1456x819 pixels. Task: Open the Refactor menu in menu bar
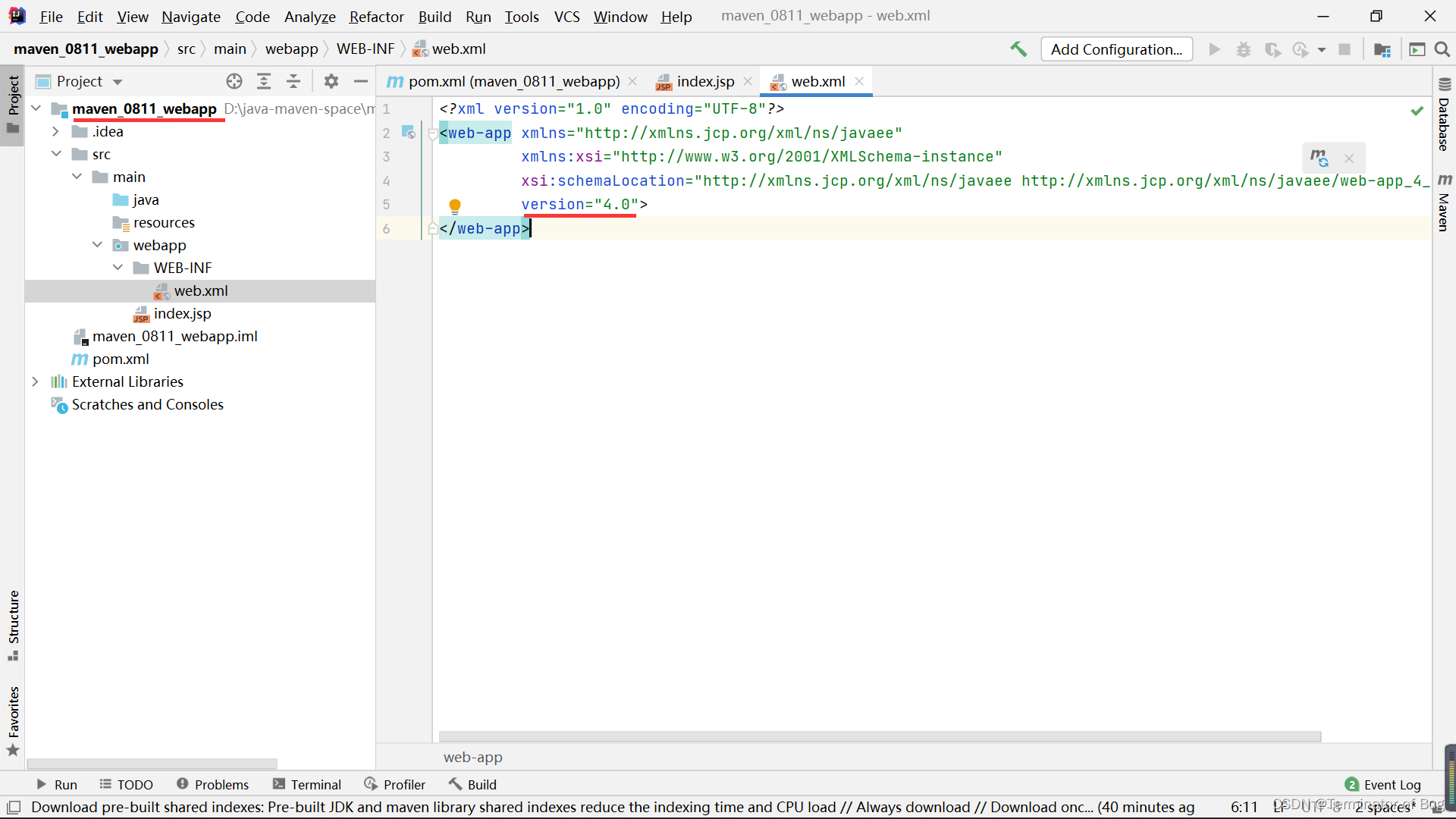(x=376, y=15)
